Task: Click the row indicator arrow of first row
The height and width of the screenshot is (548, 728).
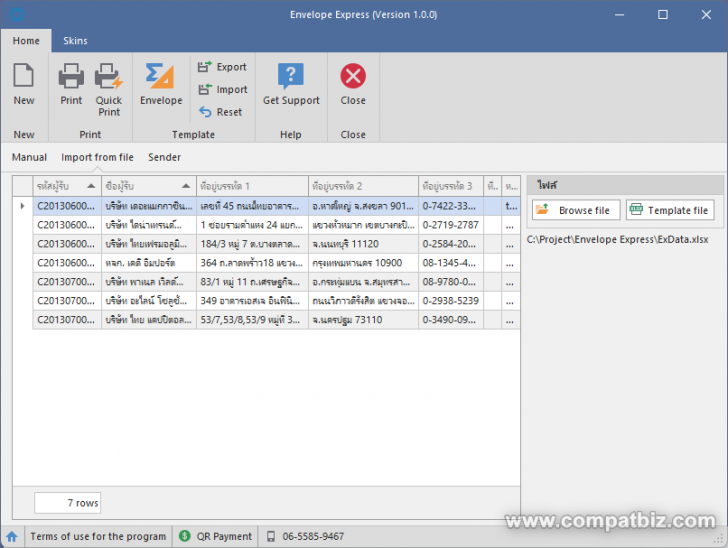Action: click(22, 206)
